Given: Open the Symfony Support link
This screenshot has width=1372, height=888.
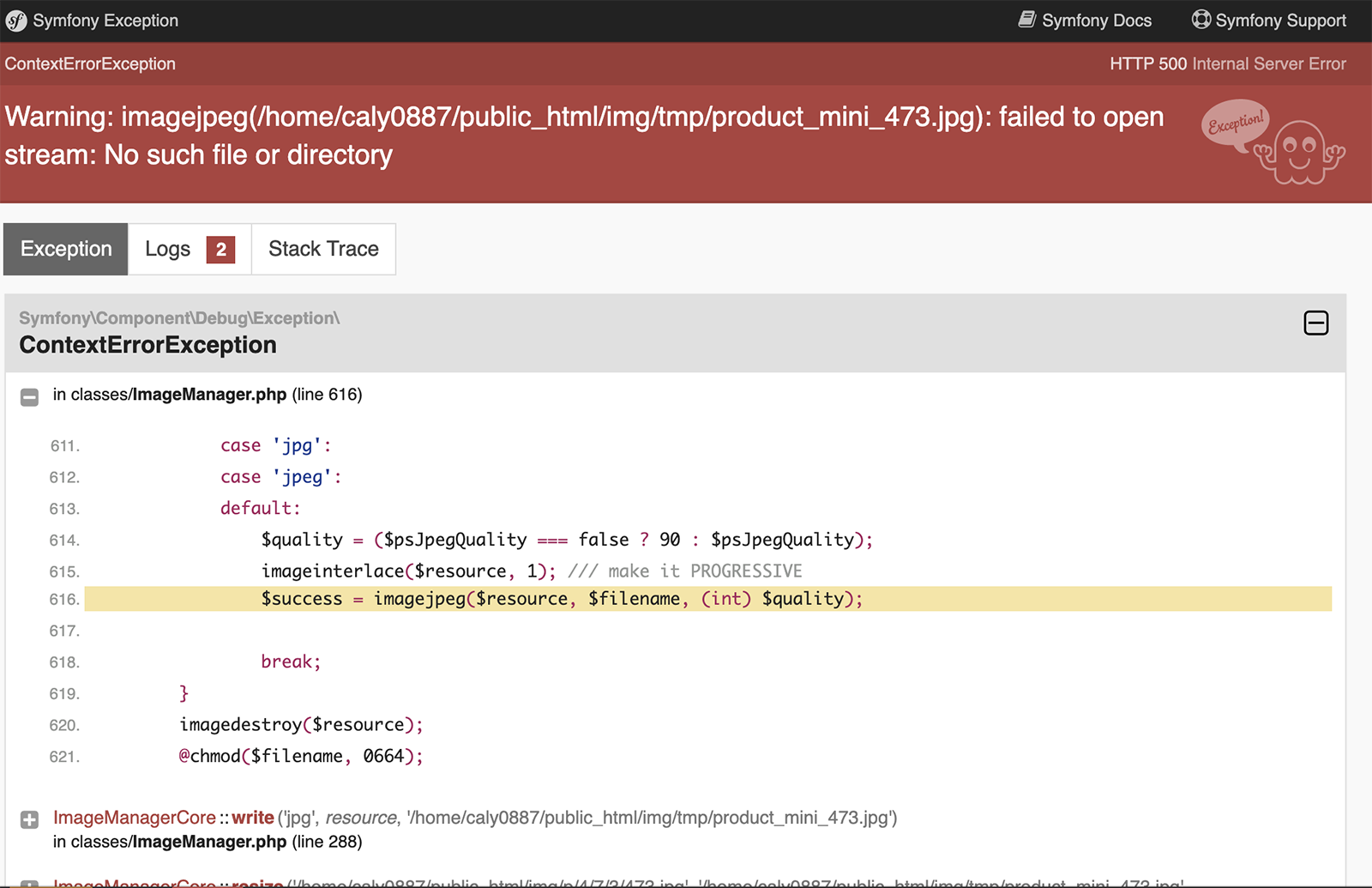Looking at the screenshot, I should point(1280,21).
